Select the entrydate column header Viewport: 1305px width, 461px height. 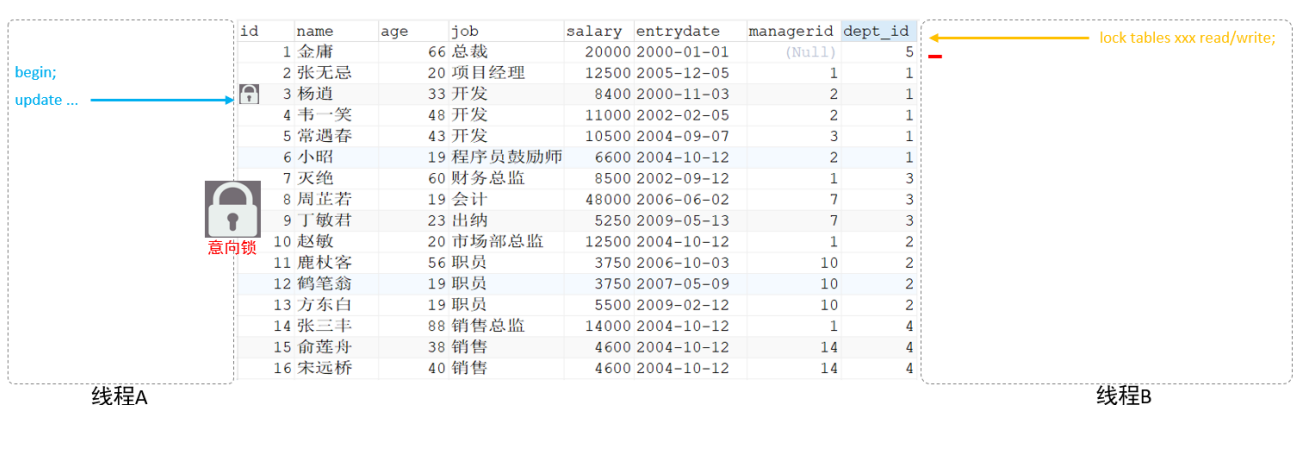coord(677,31)
